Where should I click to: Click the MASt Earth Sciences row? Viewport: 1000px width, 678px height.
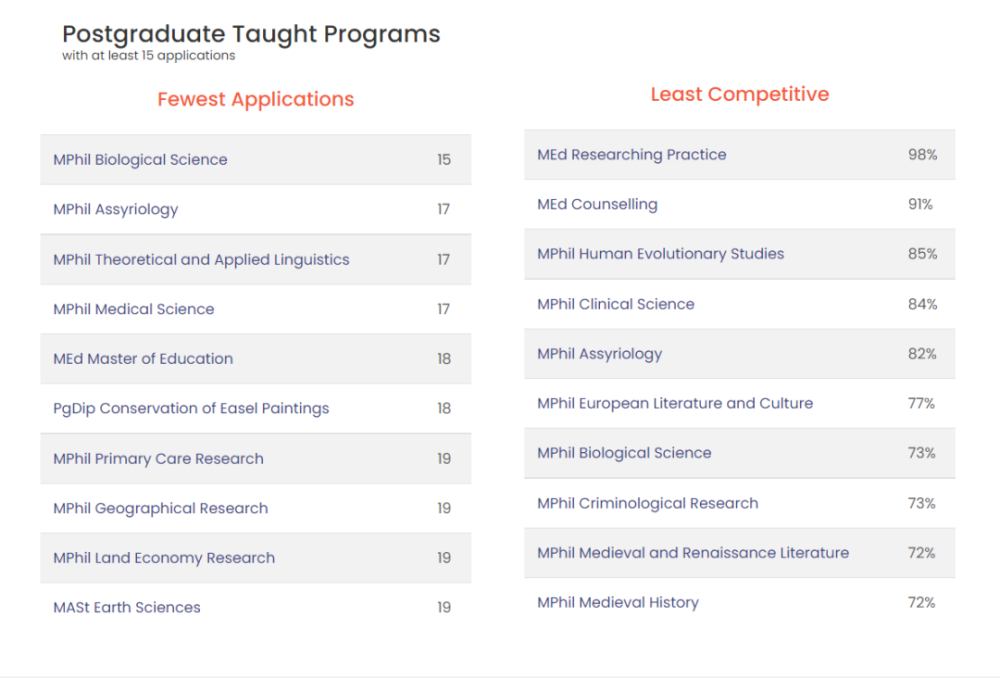[256, 607]
